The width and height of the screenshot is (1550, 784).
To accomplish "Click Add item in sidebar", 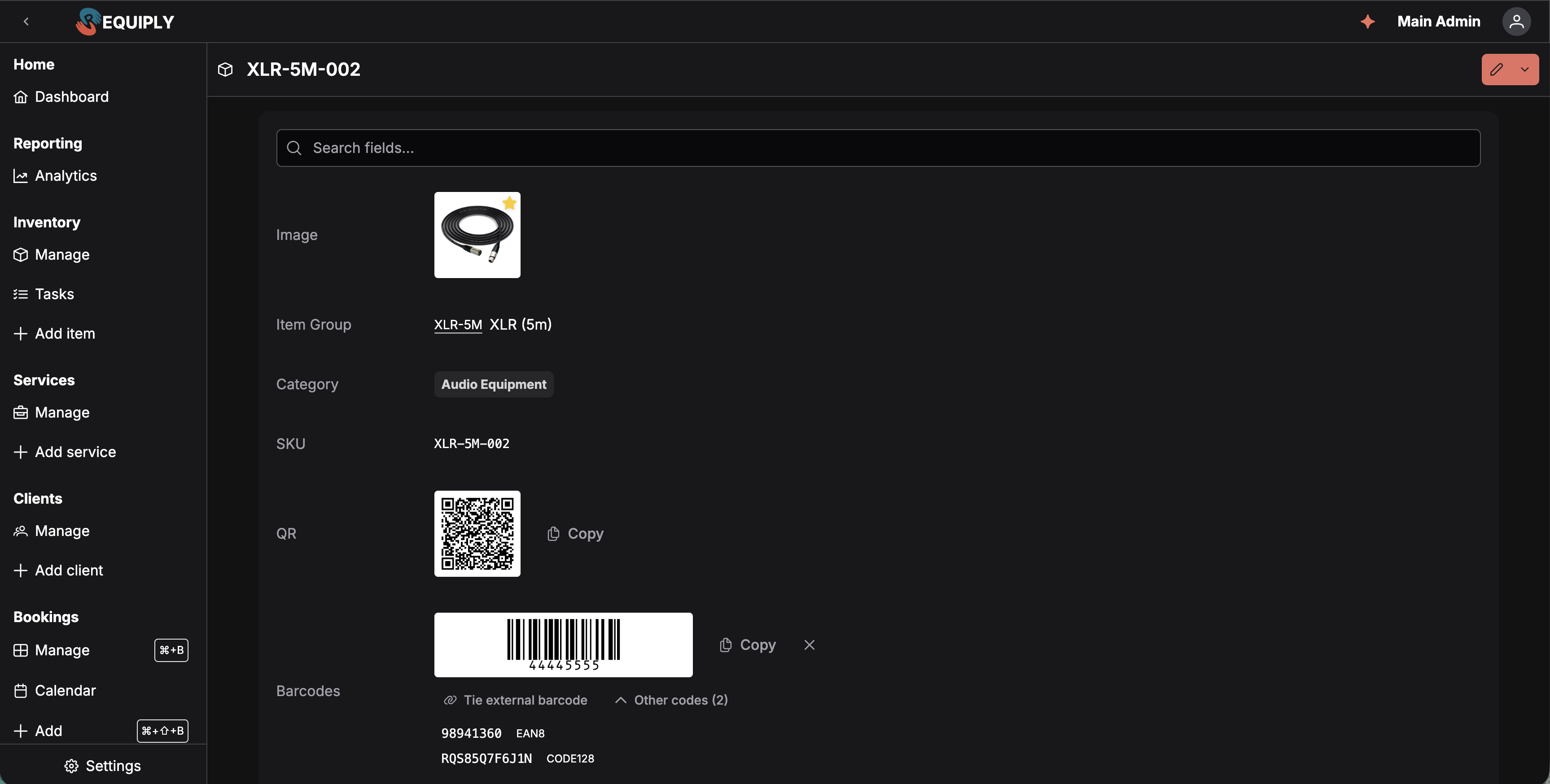I will 54,334.
